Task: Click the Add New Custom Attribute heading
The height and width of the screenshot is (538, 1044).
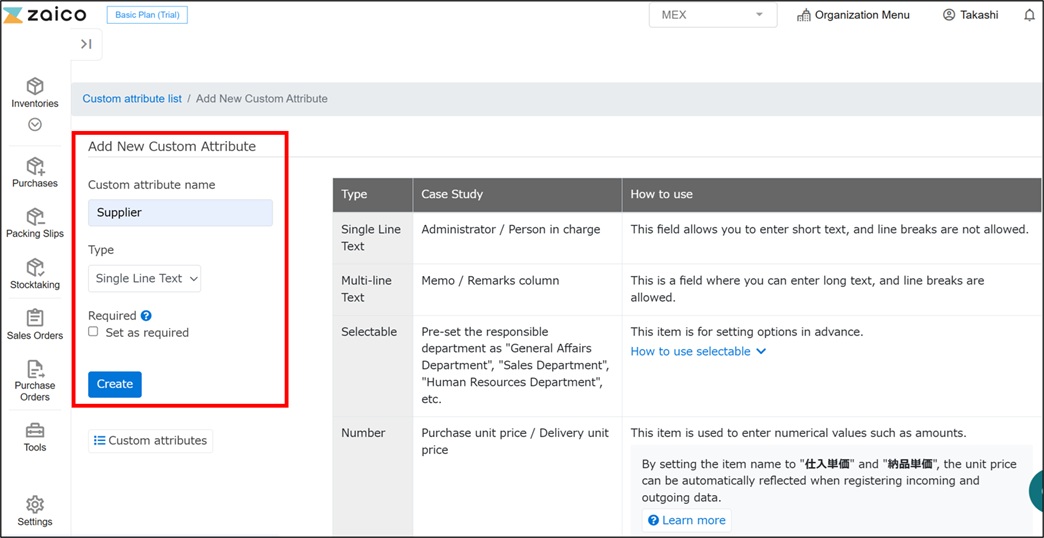Action: [172, 146]
